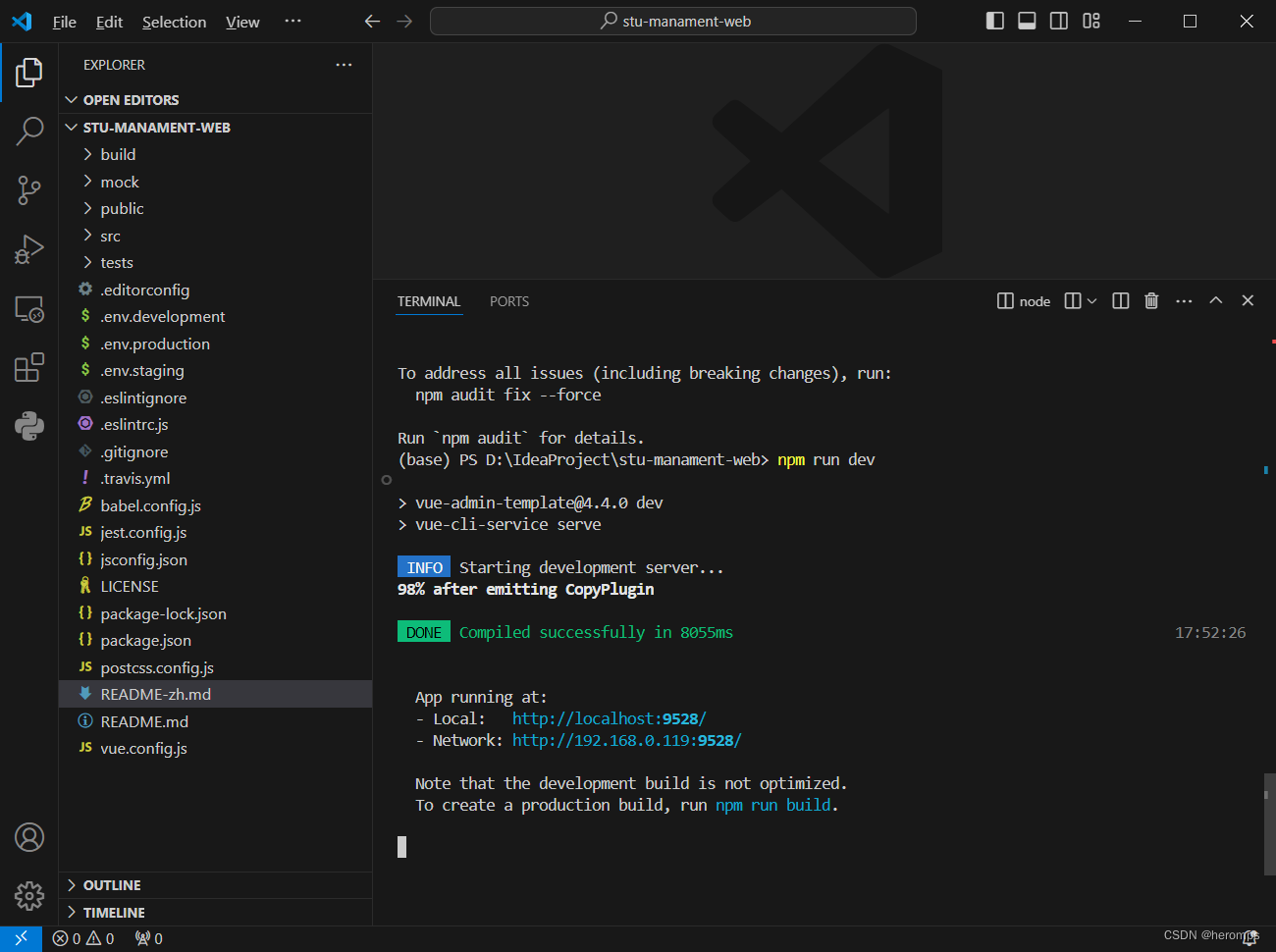1276x952 pixels.
Task: Open the 192.168.0.119:9528 network link
Action: [626, 740]
